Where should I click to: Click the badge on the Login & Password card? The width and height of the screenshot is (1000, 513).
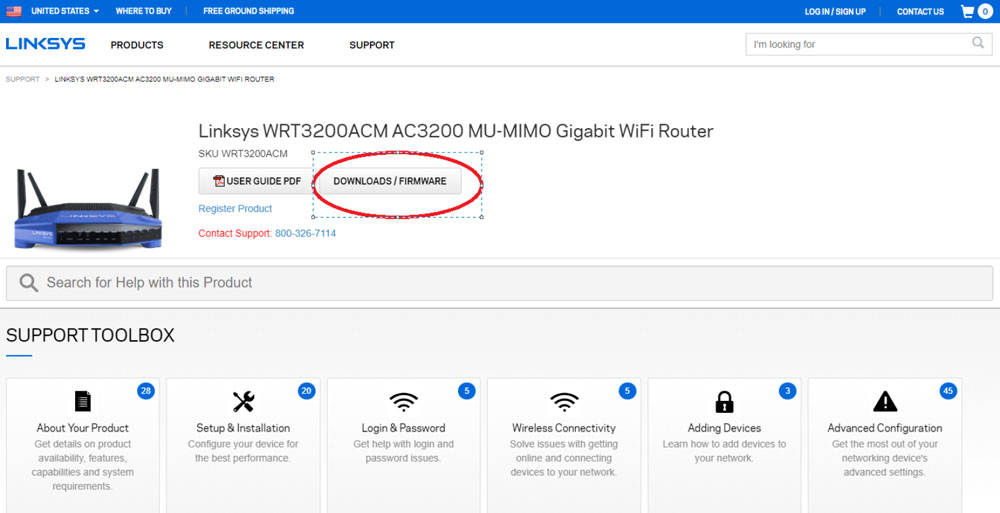(x=467, y=391)
